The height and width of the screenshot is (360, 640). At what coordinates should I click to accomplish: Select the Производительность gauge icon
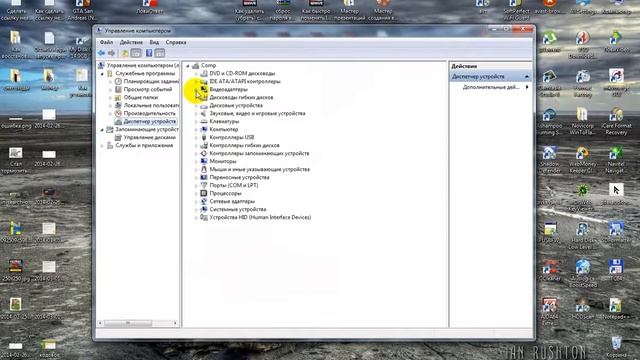click(x=118, y=113)
